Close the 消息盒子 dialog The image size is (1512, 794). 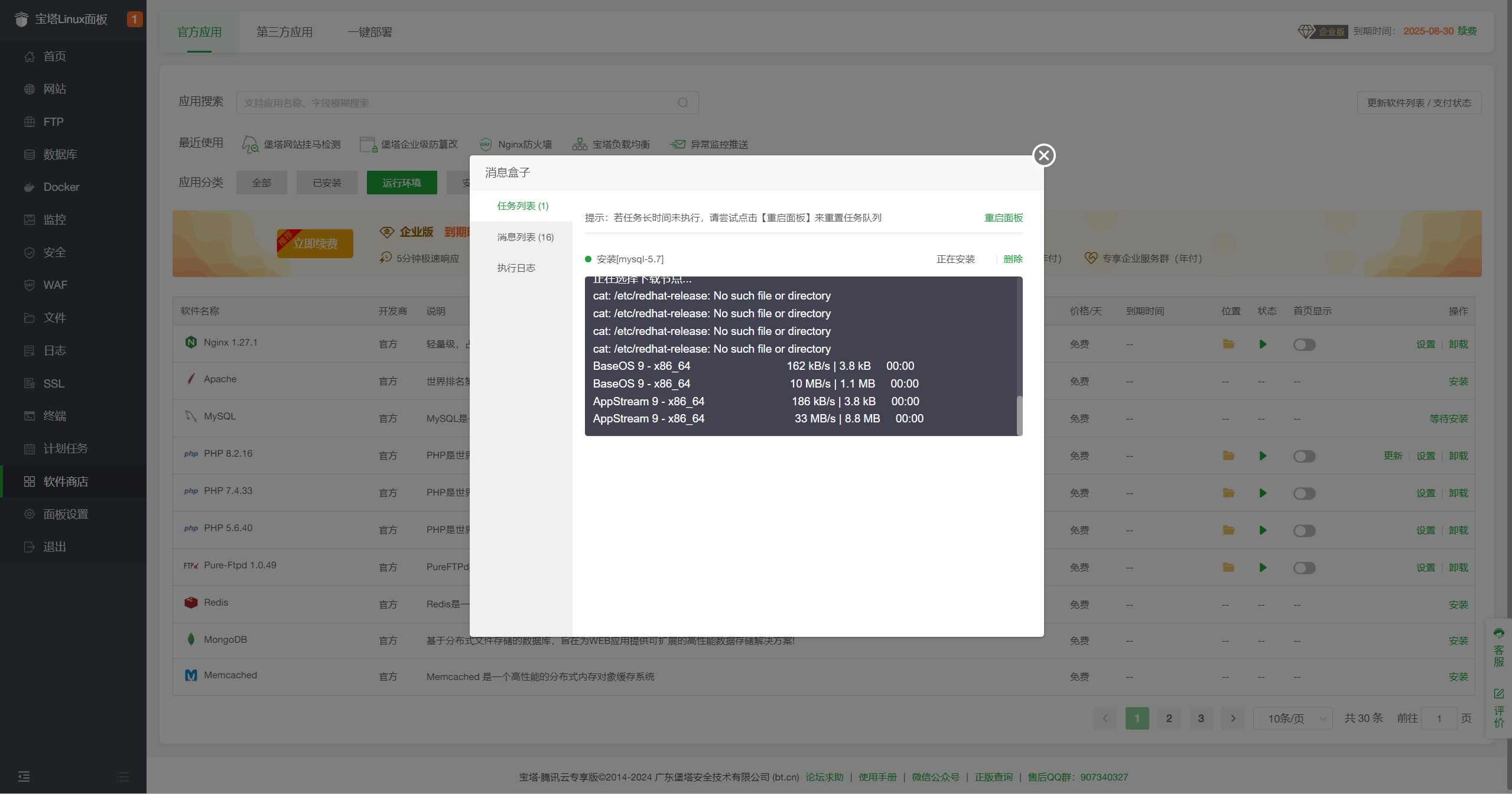[1044, 155]
